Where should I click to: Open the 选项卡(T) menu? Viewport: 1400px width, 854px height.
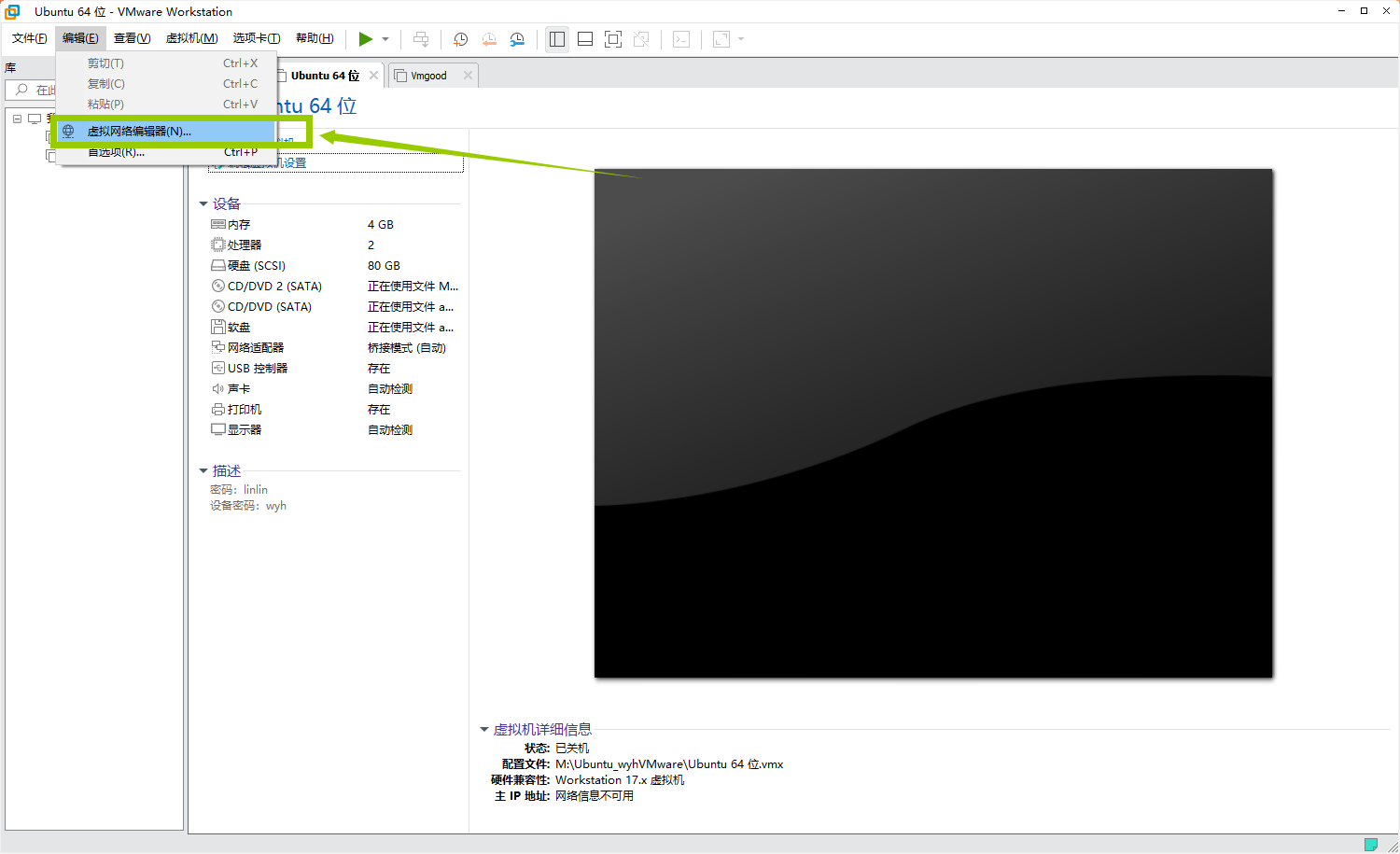257,38
